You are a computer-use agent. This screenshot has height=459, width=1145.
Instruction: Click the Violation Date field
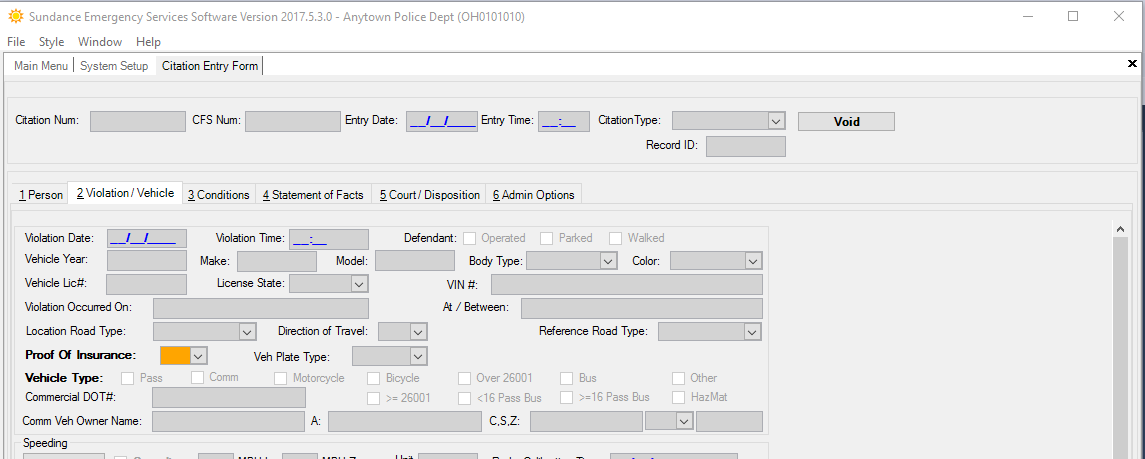(x=147, y=239)
